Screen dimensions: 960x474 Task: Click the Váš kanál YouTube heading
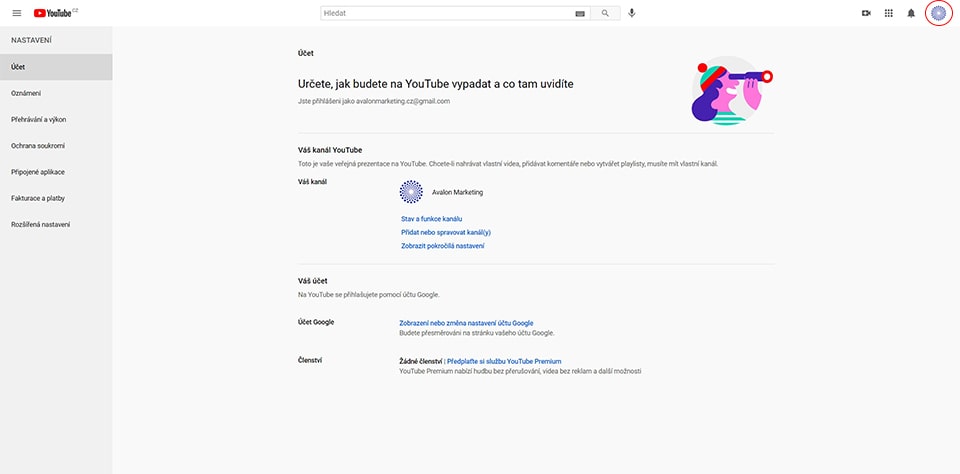tap(330, 150)
